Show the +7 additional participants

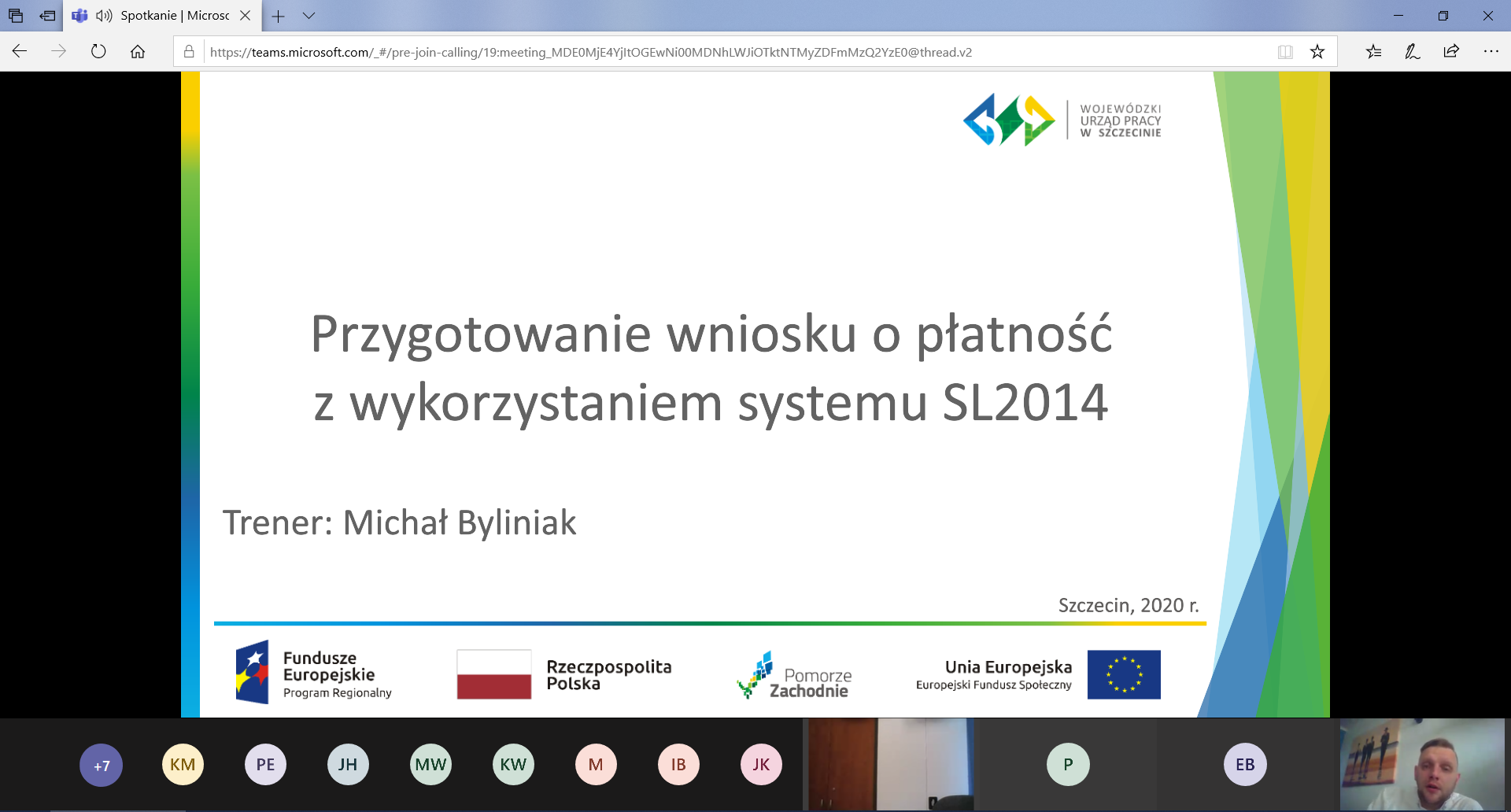point(102,765)
